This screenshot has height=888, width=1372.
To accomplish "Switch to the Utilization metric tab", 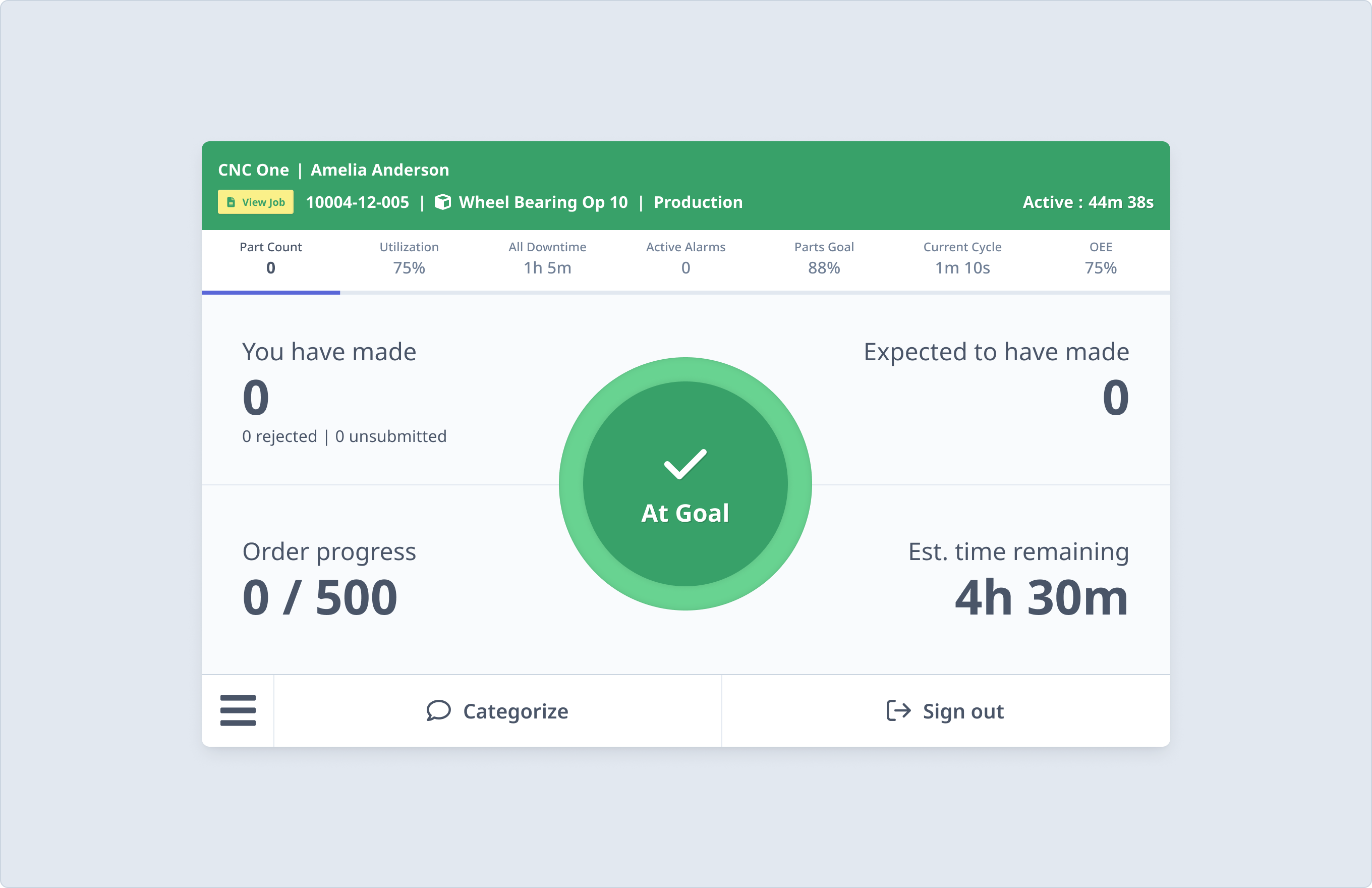I will pos(409,258).
